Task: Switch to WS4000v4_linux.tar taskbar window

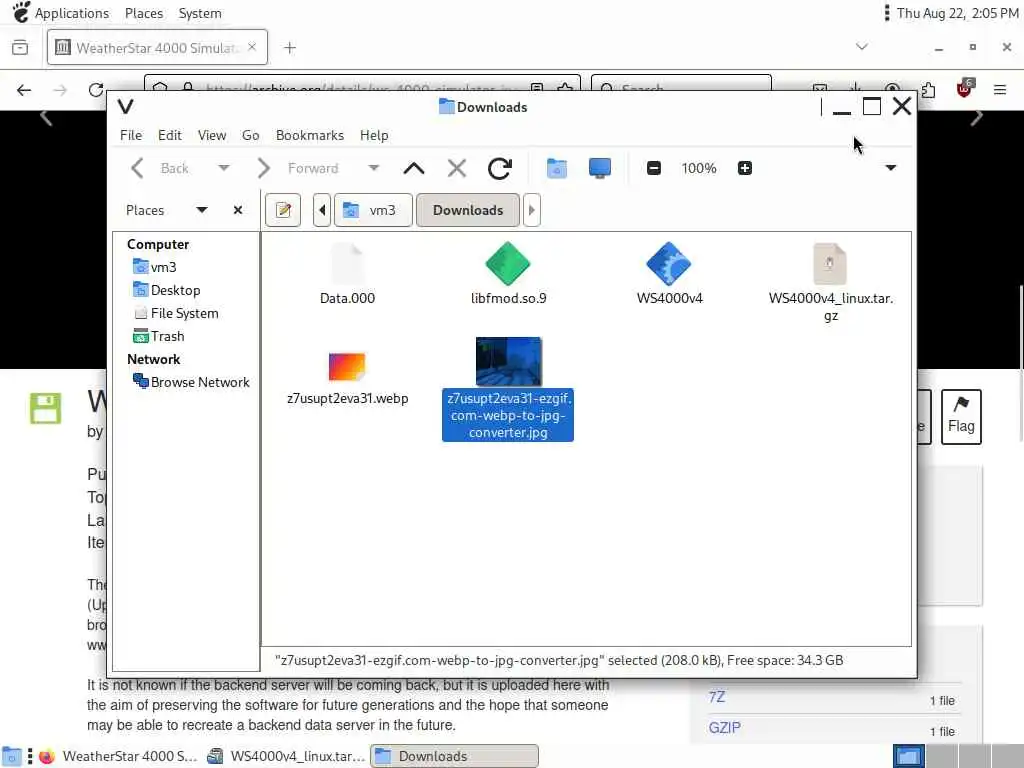Action: coord(285,756)
